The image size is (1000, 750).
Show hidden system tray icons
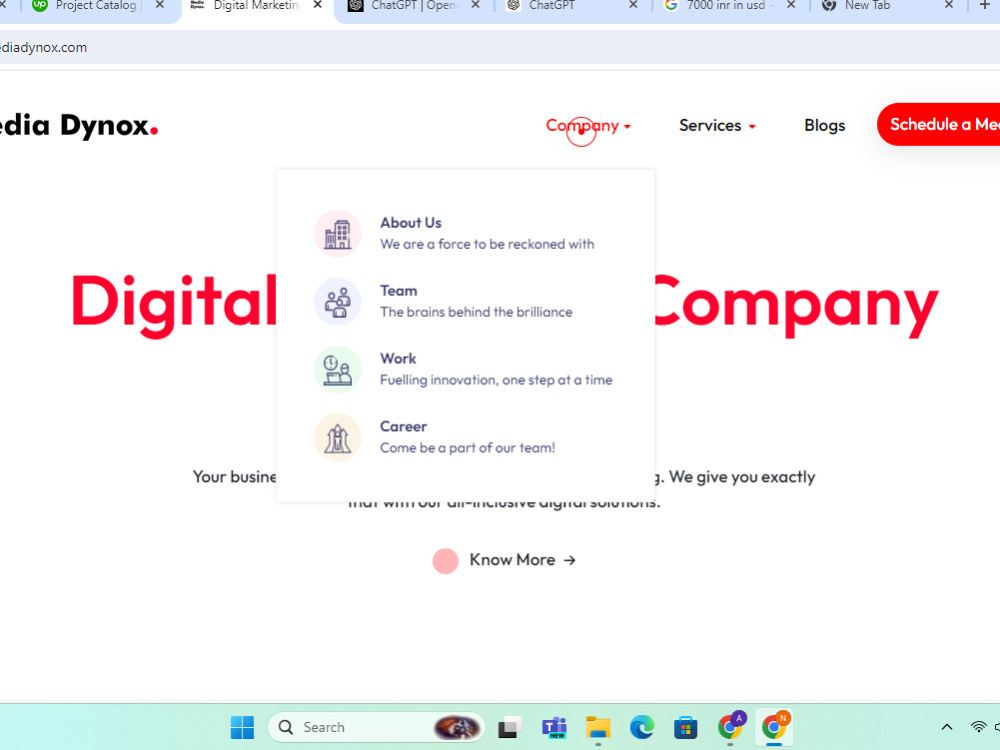[x=947, y=727]
